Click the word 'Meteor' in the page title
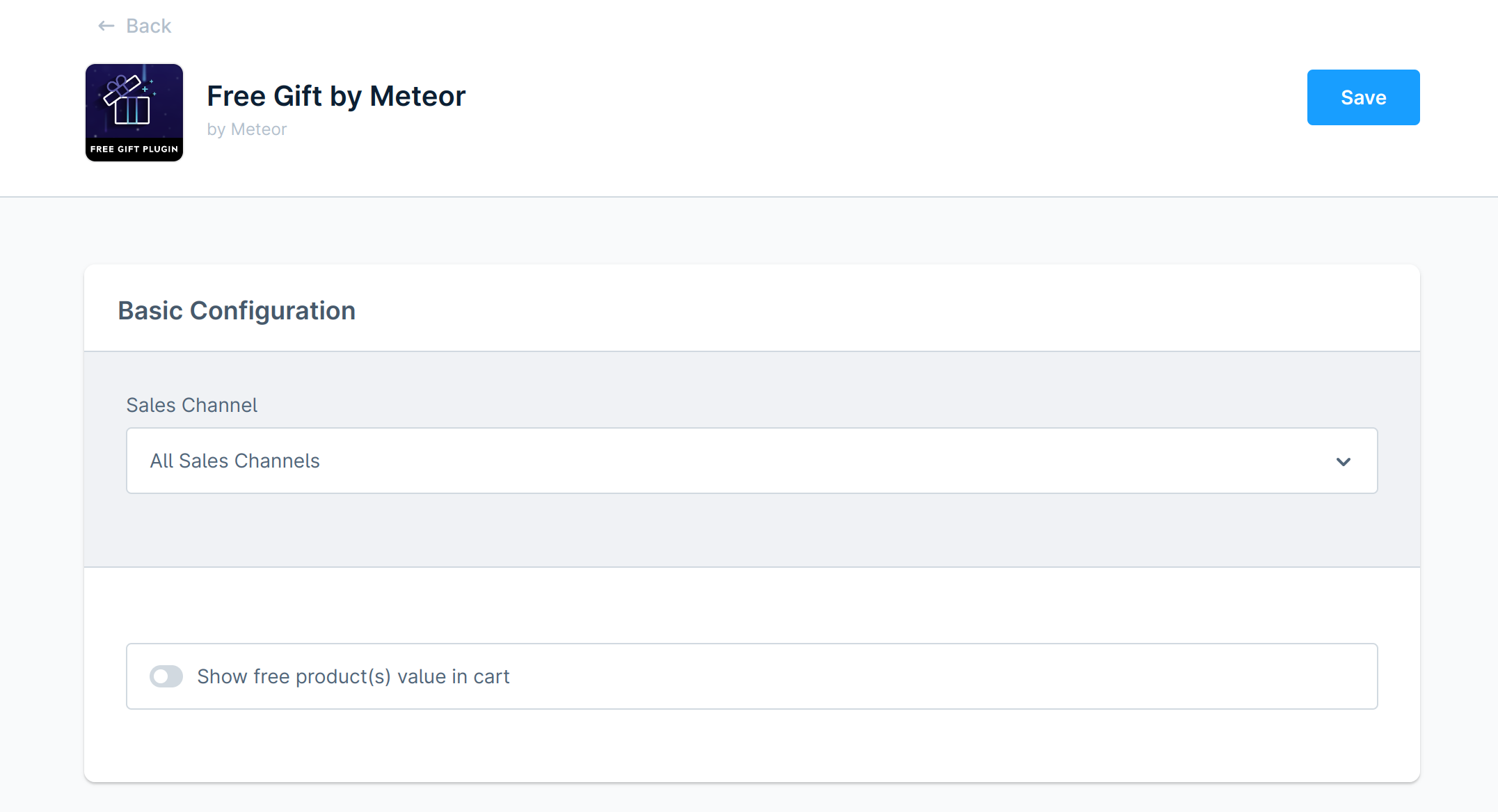Image resolution: width=1498 pixels, height=812 pixels. coord(417,96)
